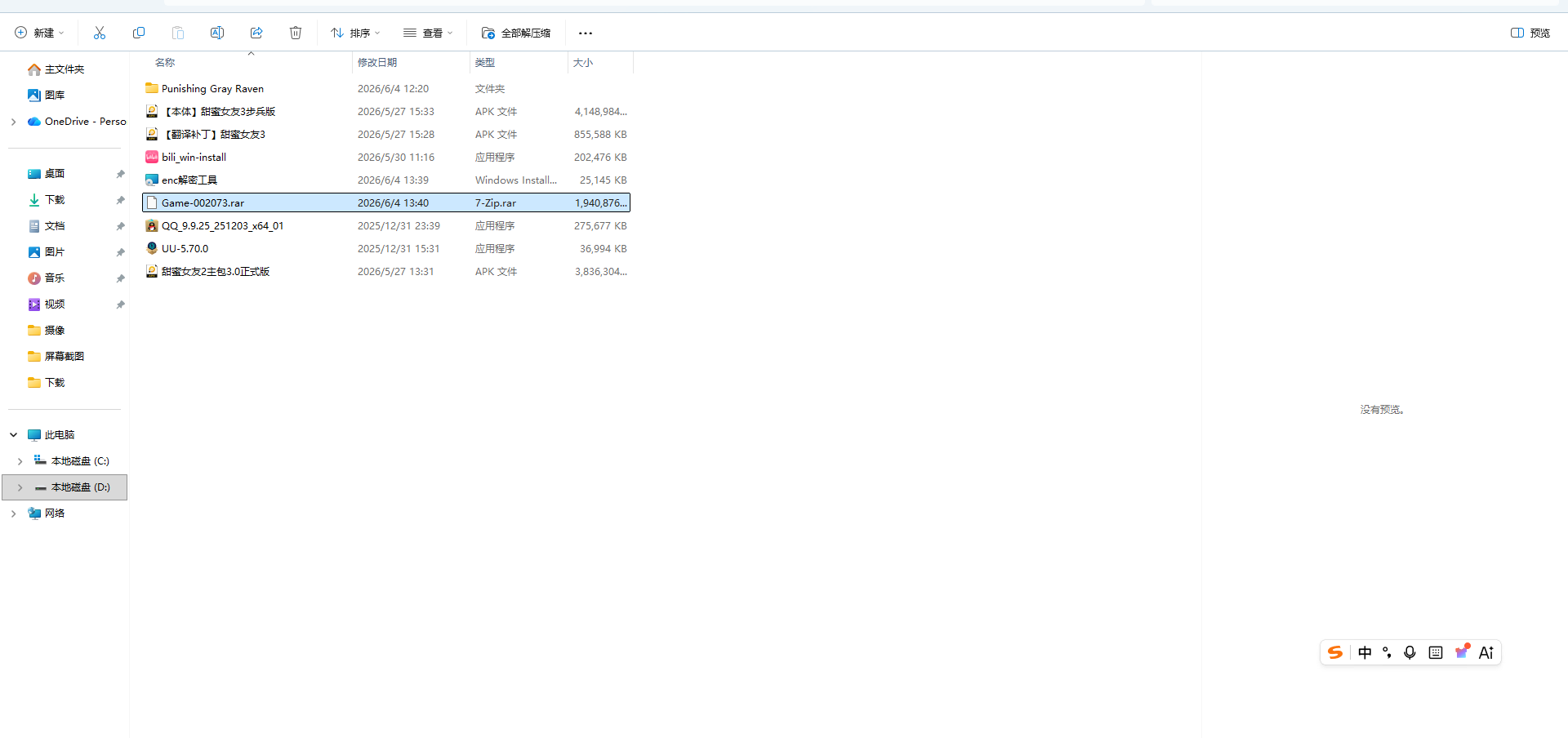Toggle Chinese input mode 中 icon
The height and width of the screenshot is (738, 1568).
[x=1365, y=652]
